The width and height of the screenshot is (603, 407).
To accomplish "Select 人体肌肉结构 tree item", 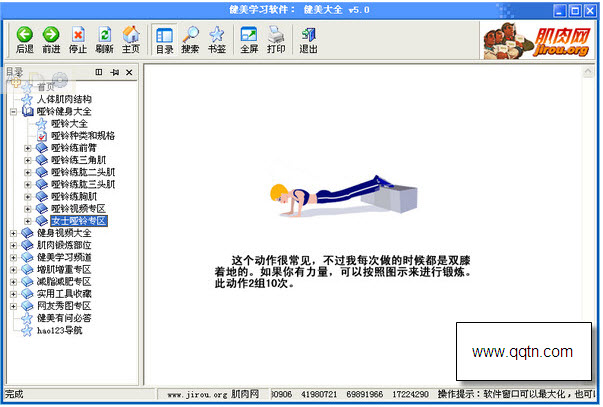I will 64,99.
